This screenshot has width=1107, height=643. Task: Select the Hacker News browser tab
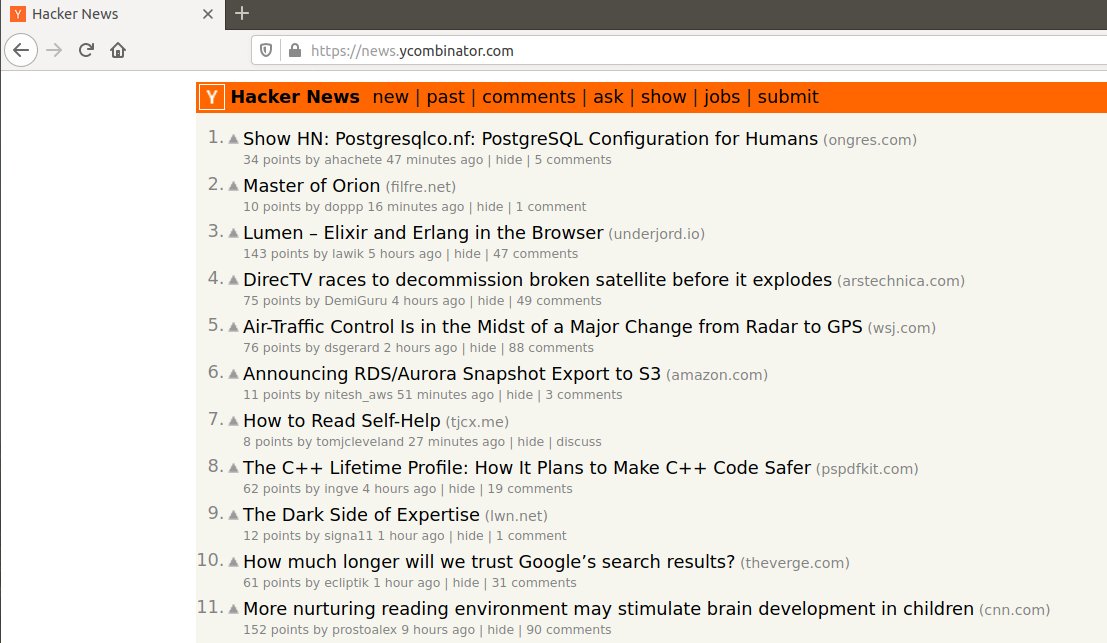(x=113, y=15)
